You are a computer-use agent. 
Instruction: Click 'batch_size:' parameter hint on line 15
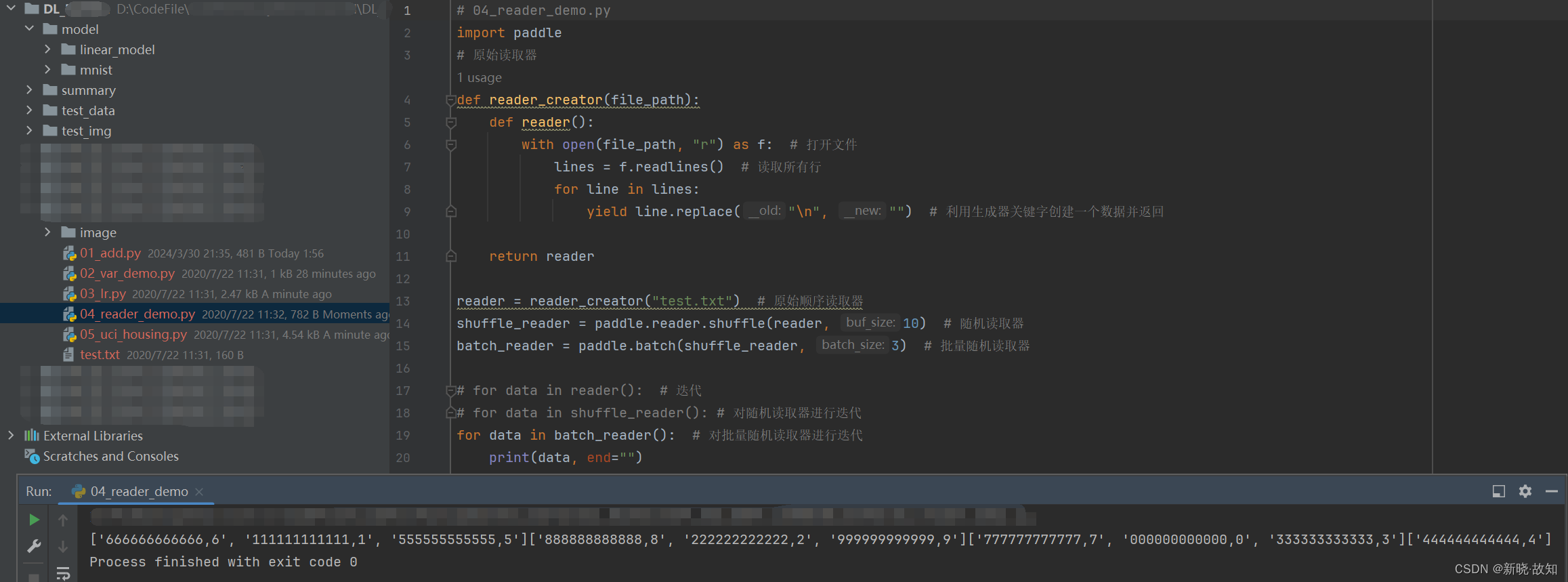click(x=853, y=345)
